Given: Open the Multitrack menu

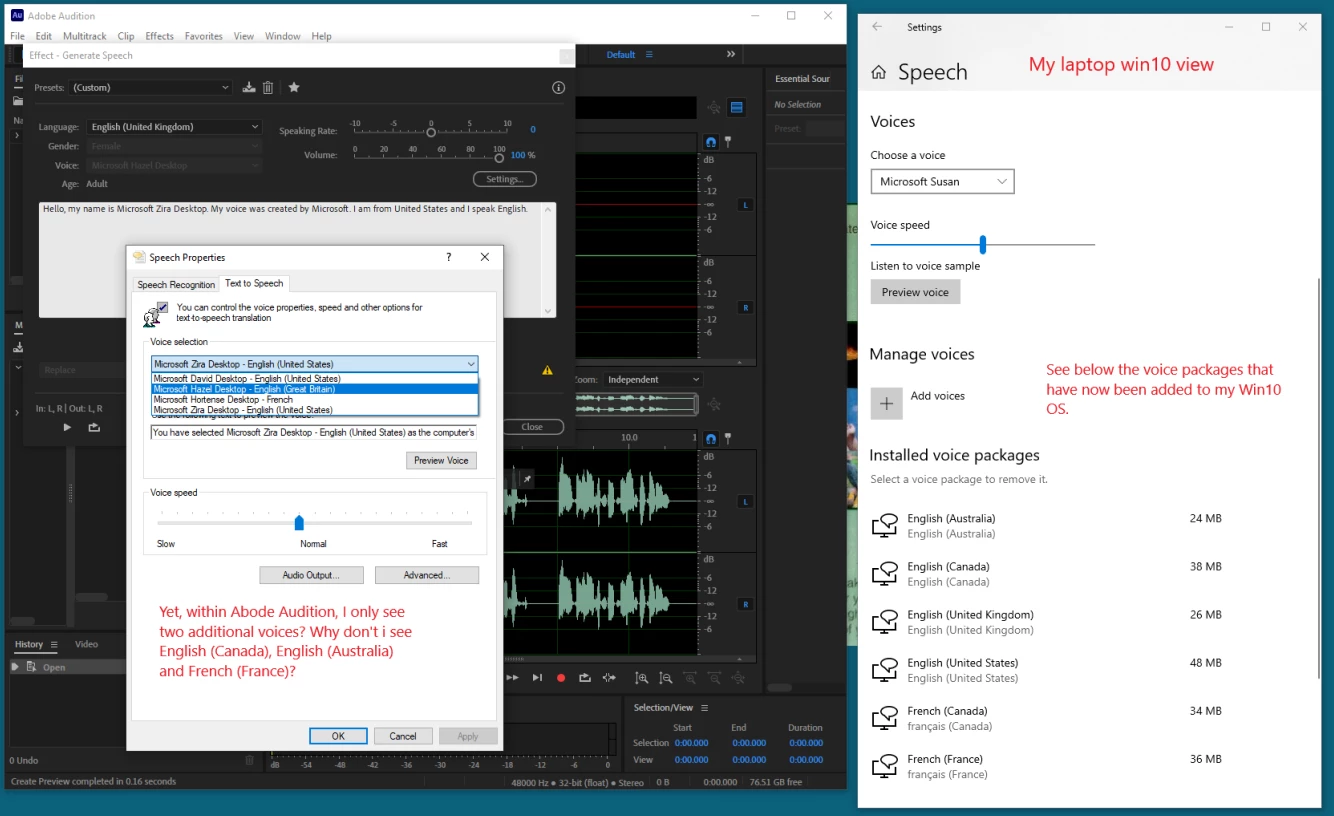Looking at the screenshot, I should [84, 36].
